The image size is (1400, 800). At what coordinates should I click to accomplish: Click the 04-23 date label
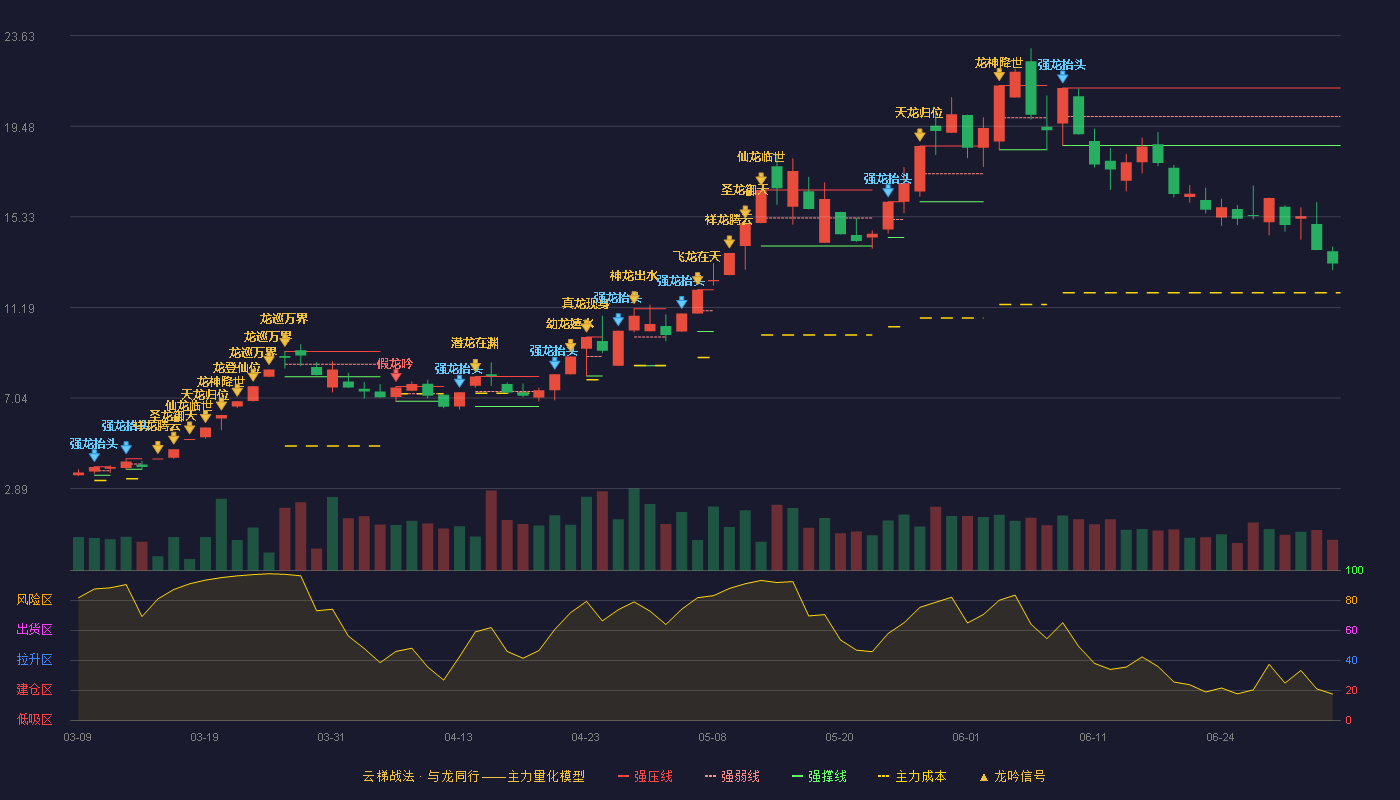tap(585, 737)
